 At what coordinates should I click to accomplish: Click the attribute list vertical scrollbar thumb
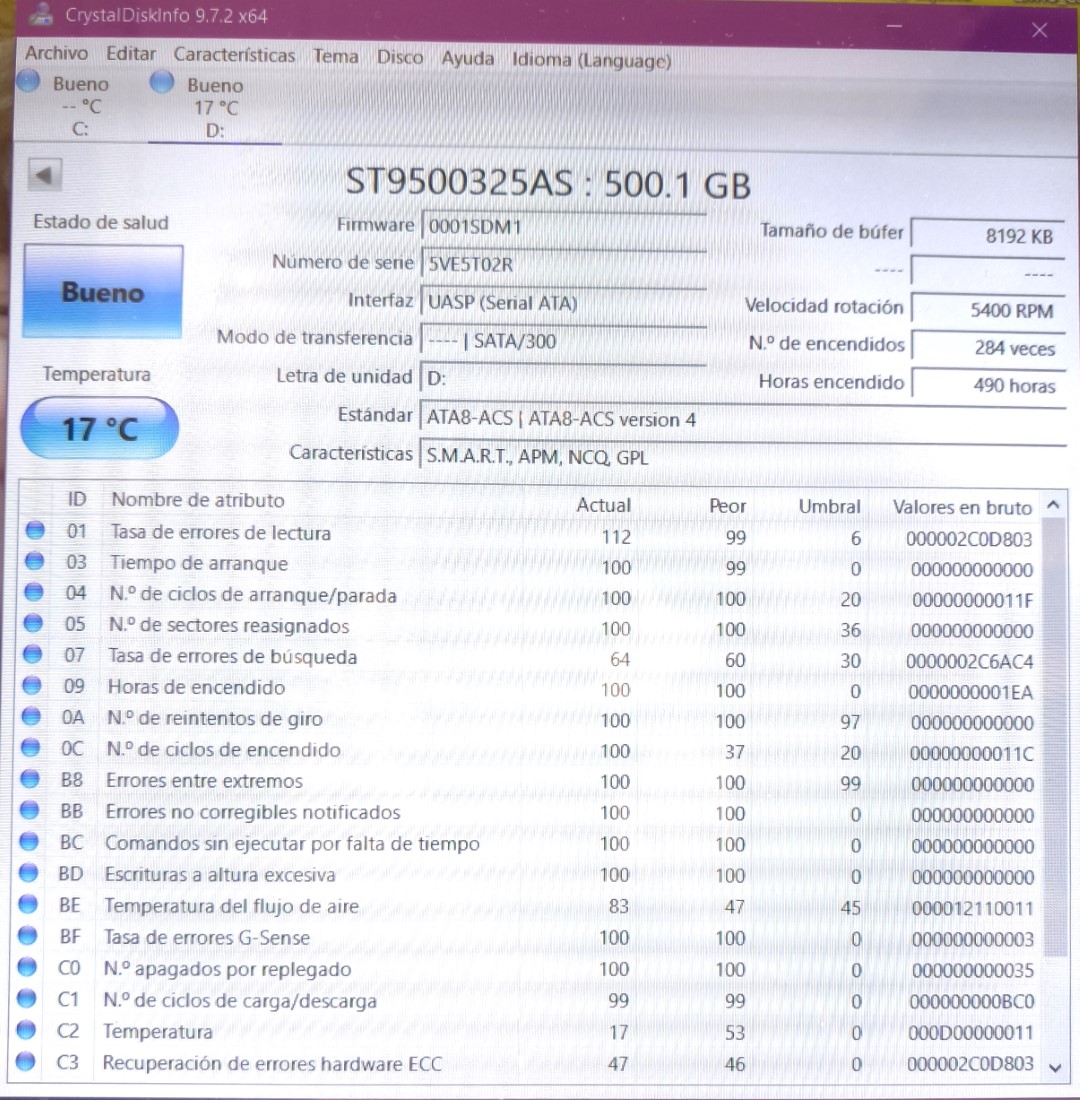tap(1055, 737)
